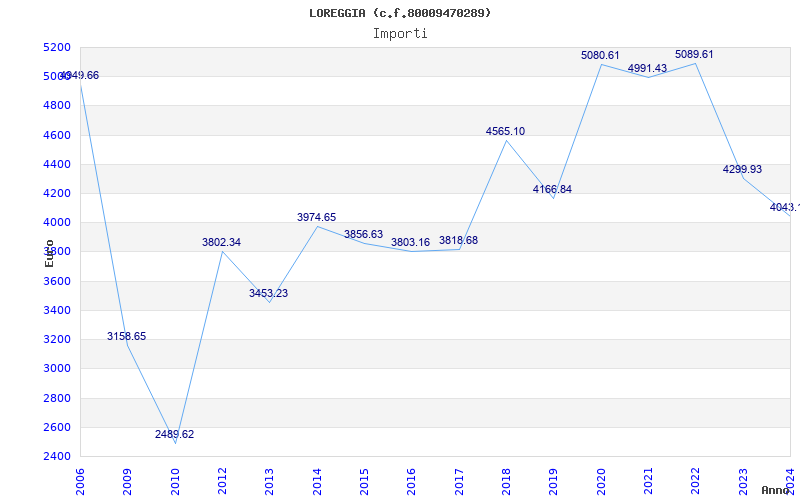Click the data label 3453.23
The image size is (800, 500).
click(x=268, y=293)
